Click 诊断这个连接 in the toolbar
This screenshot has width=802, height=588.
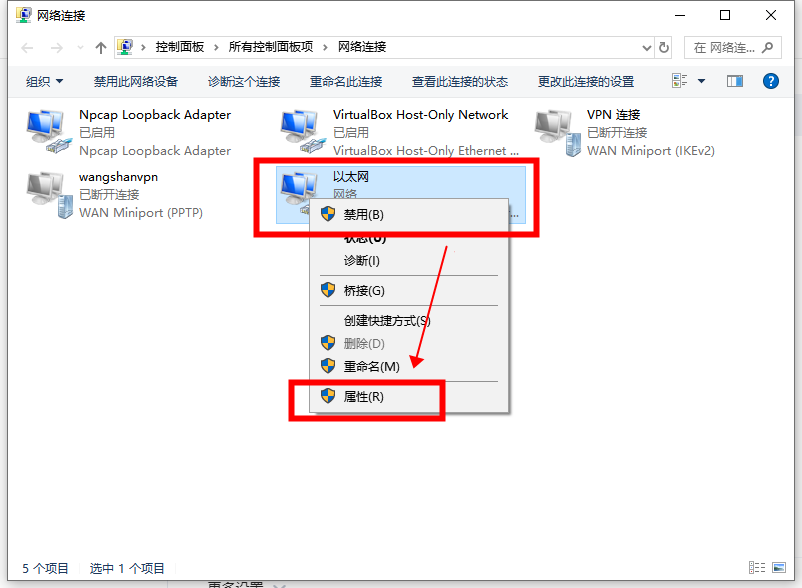244,81
